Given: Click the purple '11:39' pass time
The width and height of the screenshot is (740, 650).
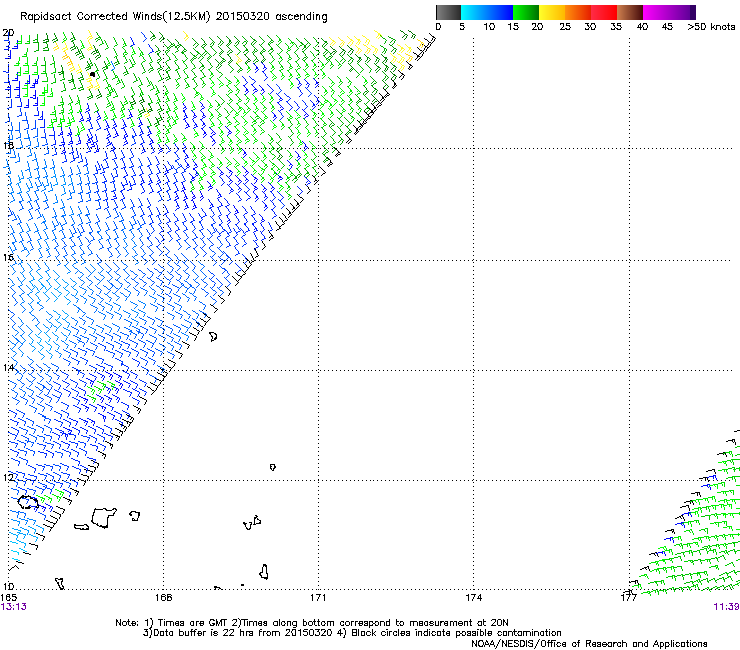Looking at the screenshot, I should click(726, 607).
